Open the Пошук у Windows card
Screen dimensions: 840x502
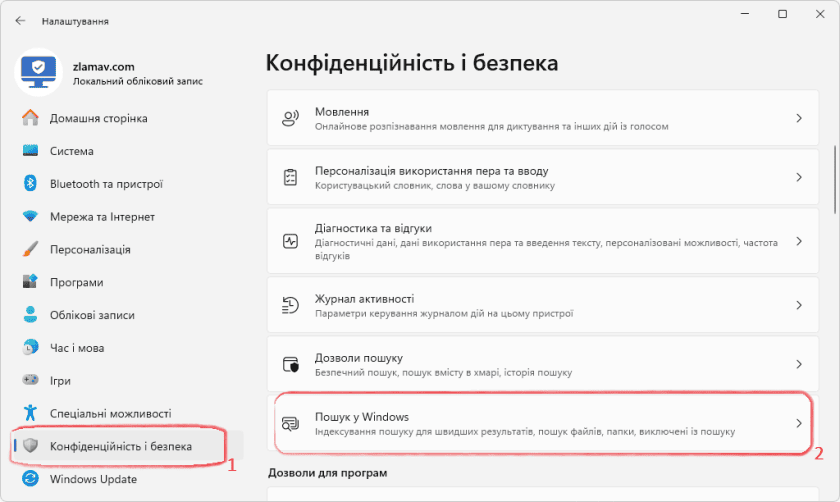pos(543,423)
